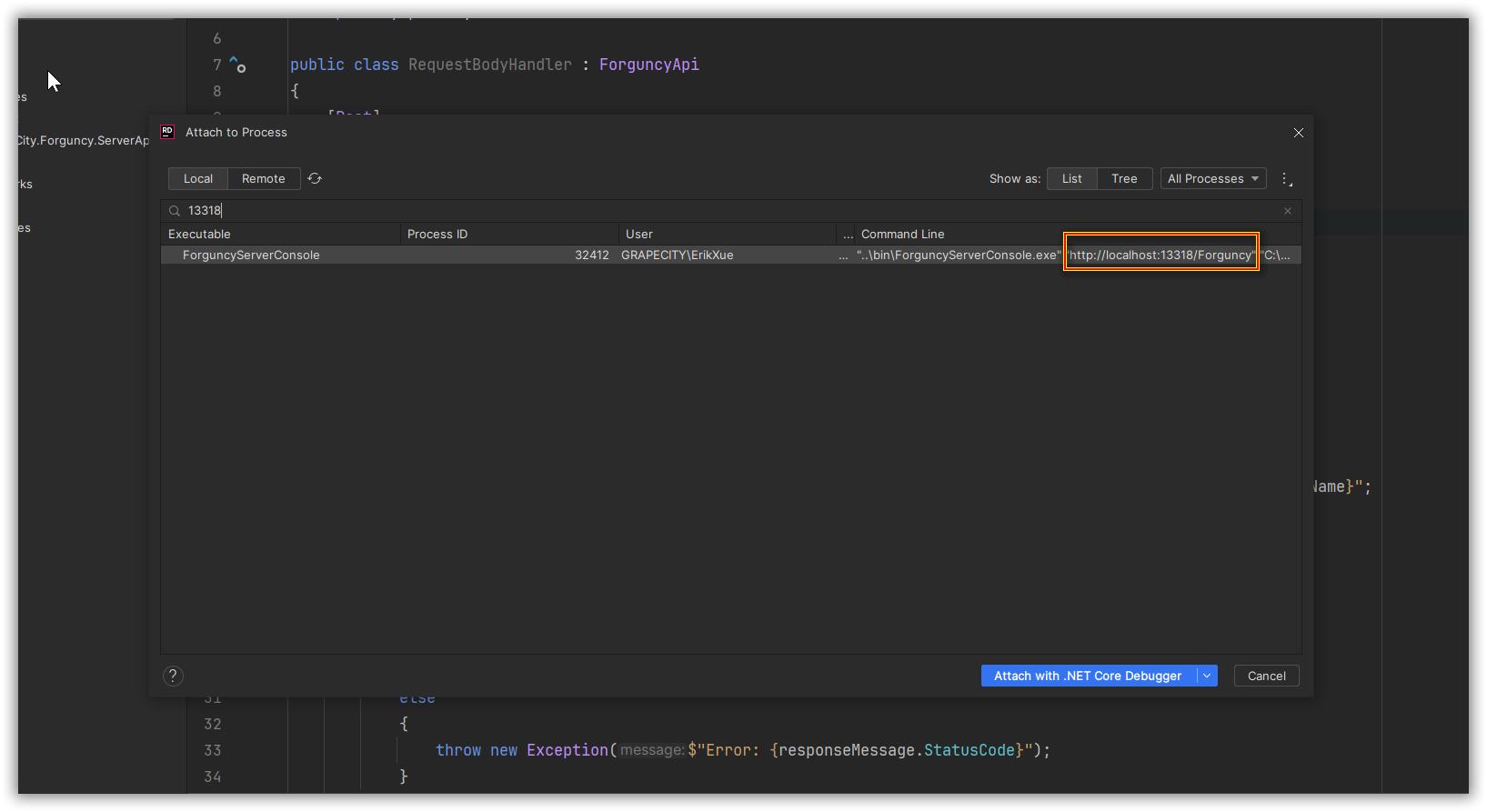Expand the attach debugger options arrow

point(1207,676)
